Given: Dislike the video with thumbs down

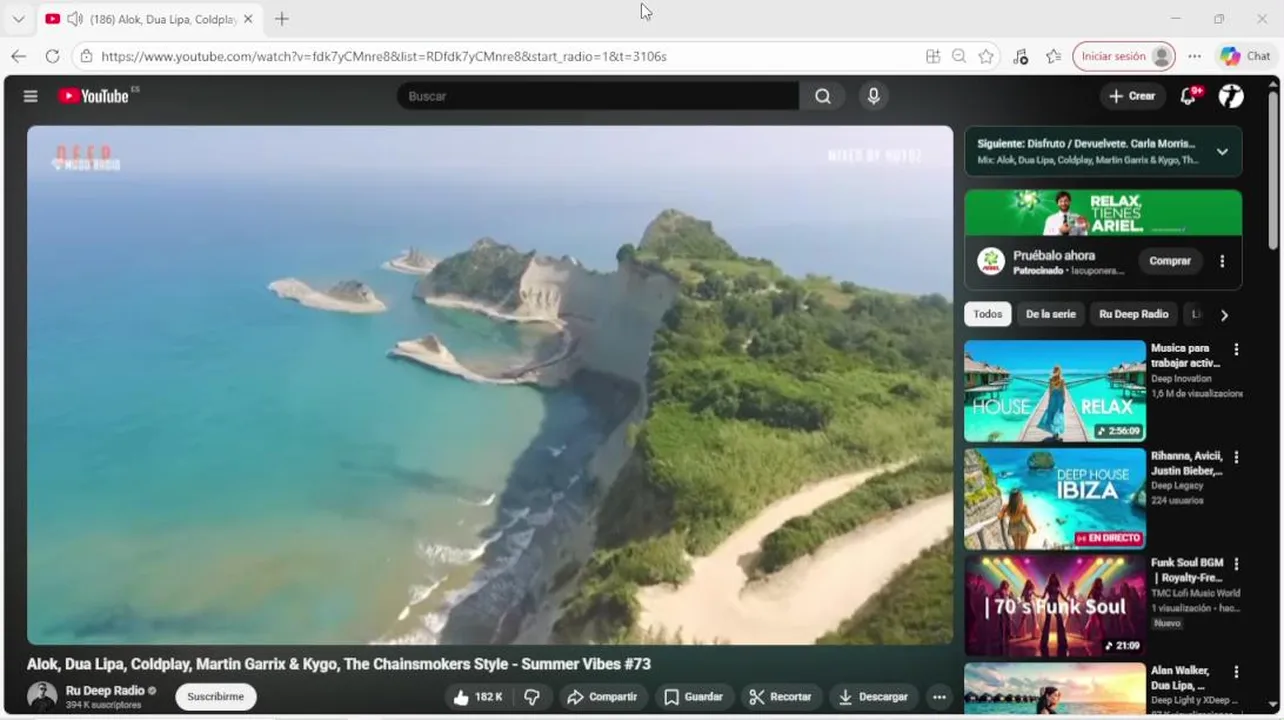Looking at the screenshot, I should 532,697.
